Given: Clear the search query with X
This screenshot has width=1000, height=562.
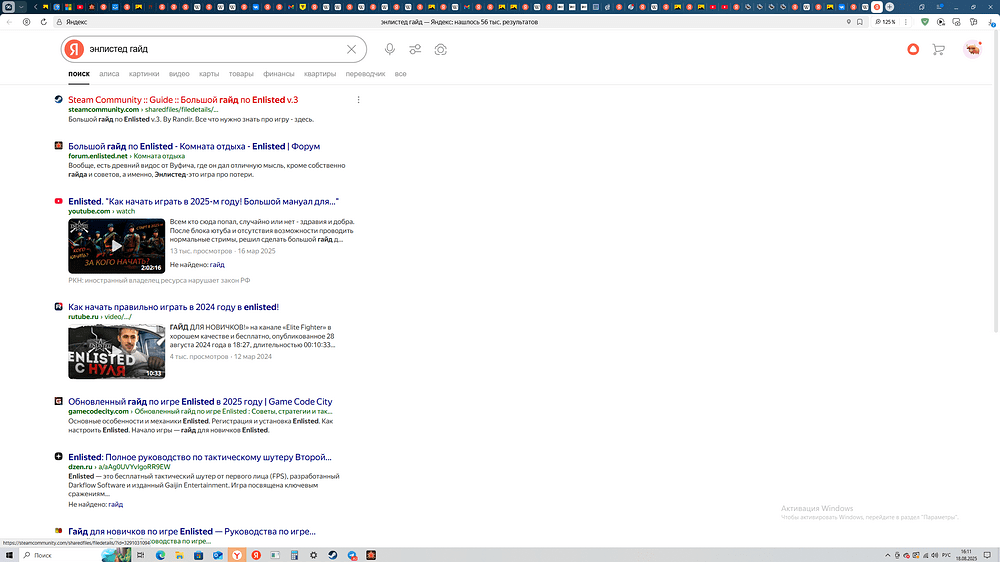Looking at the screenshot, I should click(x=351, y=49).
